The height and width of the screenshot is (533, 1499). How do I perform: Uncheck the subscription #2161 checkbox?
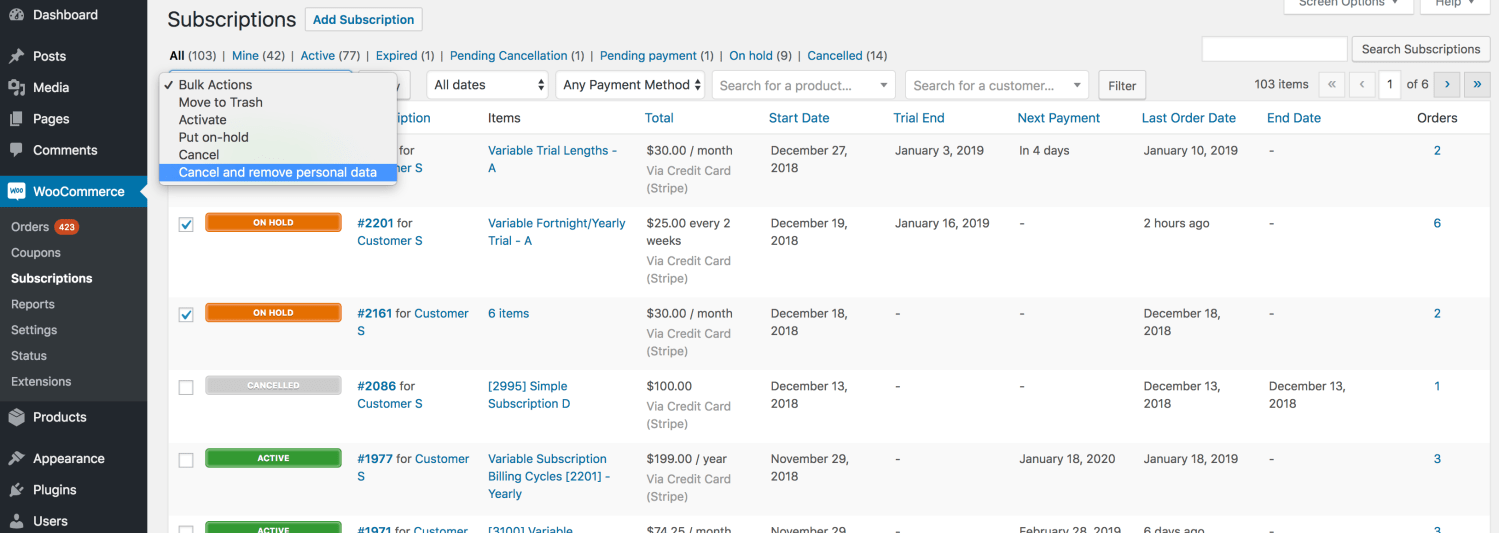point(186,314)
